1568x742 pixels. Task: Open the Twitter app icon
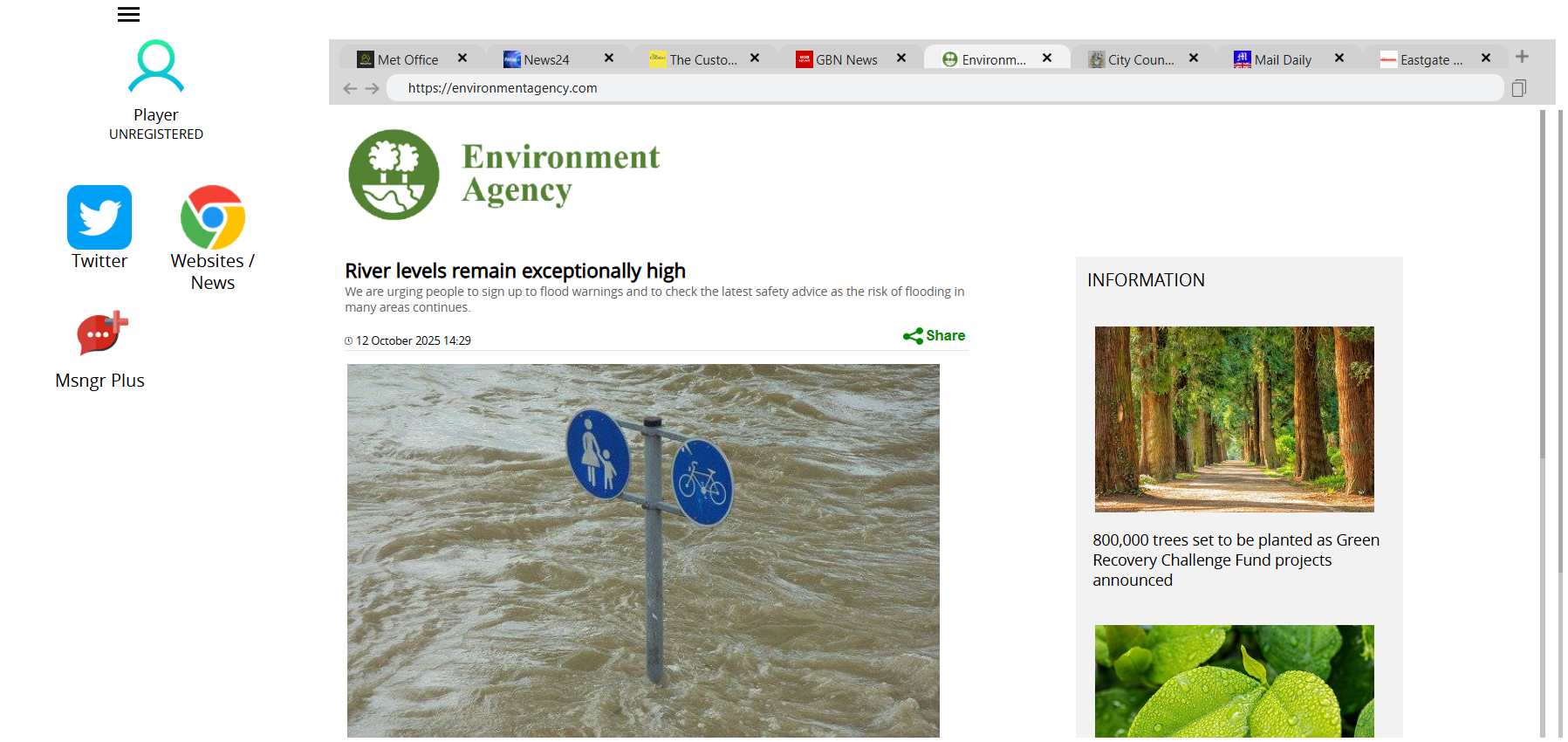click(99, 217)
